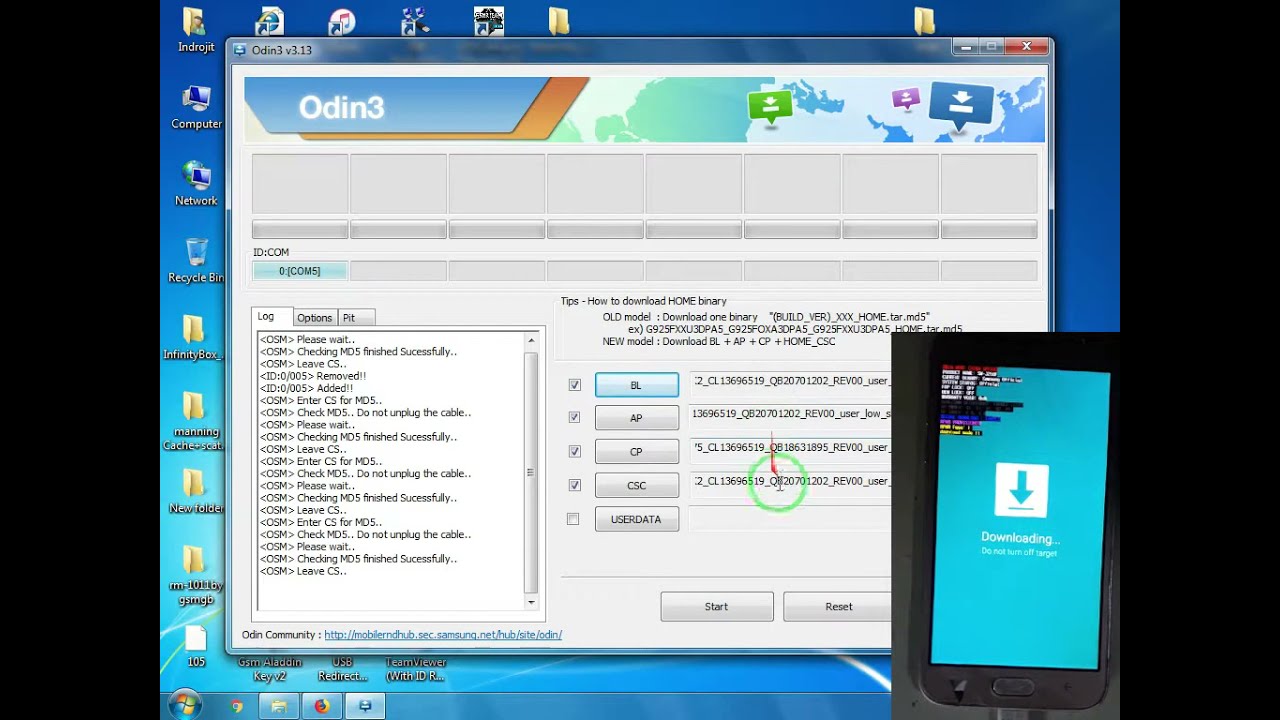Viewport: 1280px width, 720px height.
Task: Open the Indrojit user folder icon
Action: point(195,29)
